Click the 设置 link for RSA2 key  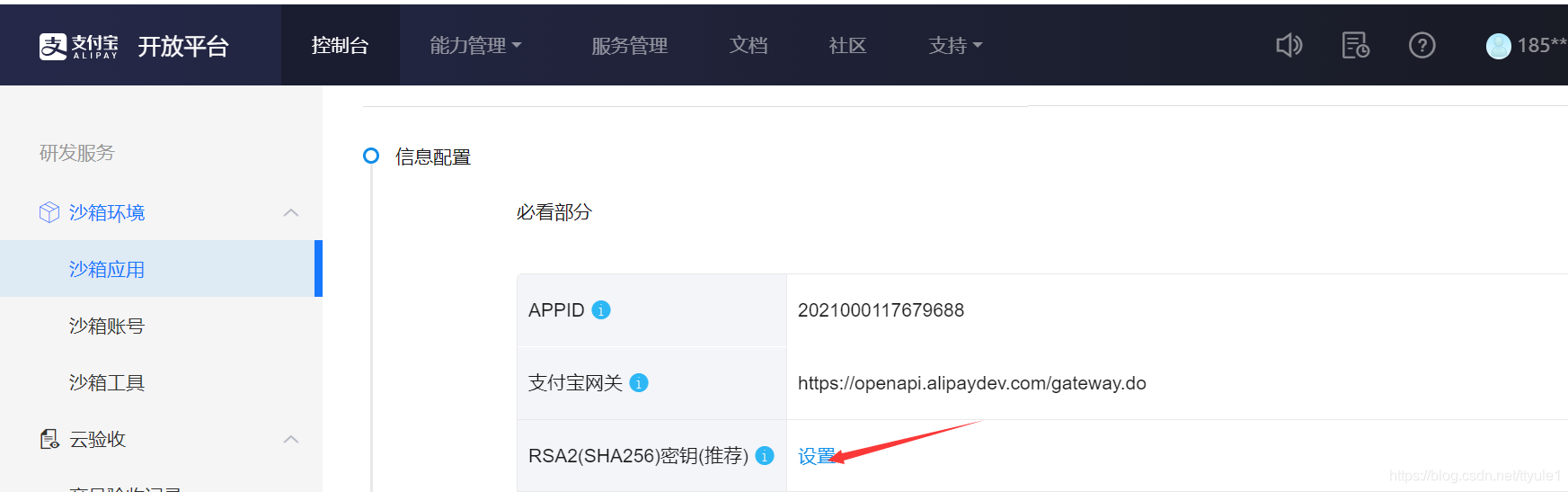coord(816,456)
